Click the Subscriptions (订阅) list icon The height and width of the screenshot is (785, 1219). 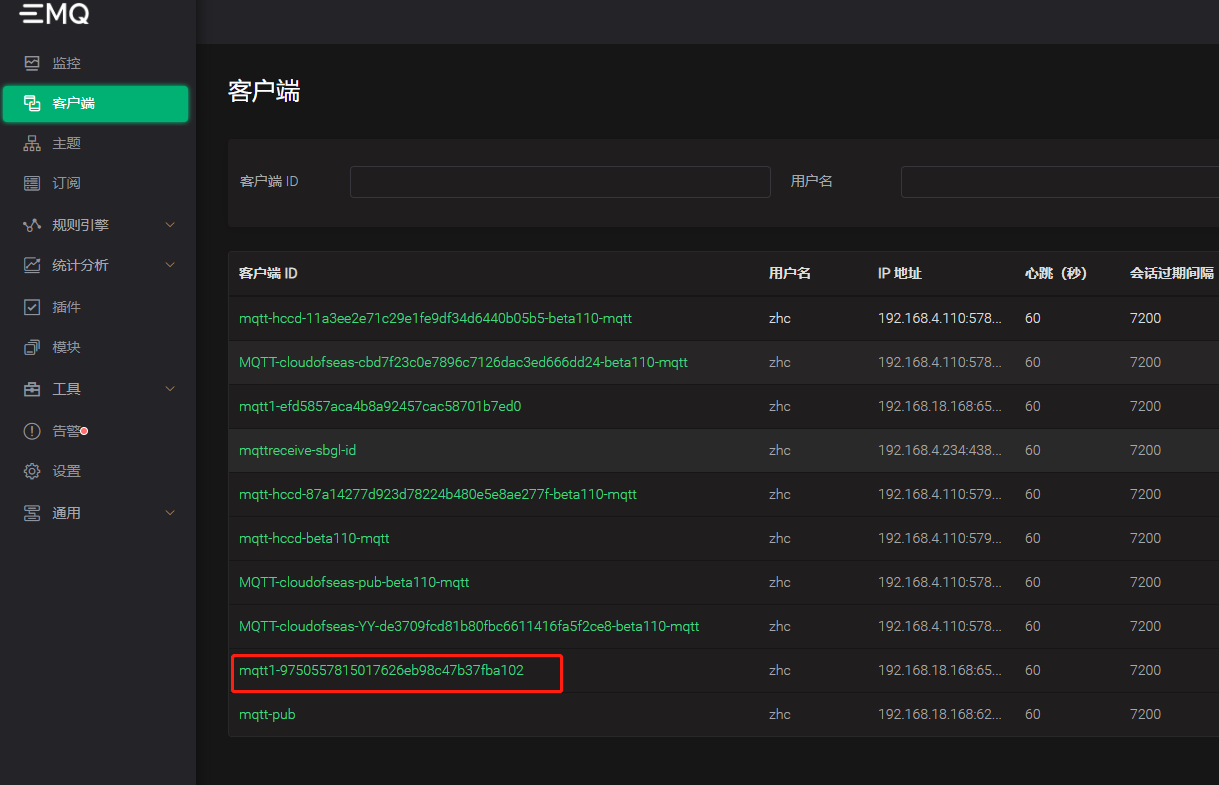tap(32, 183)
